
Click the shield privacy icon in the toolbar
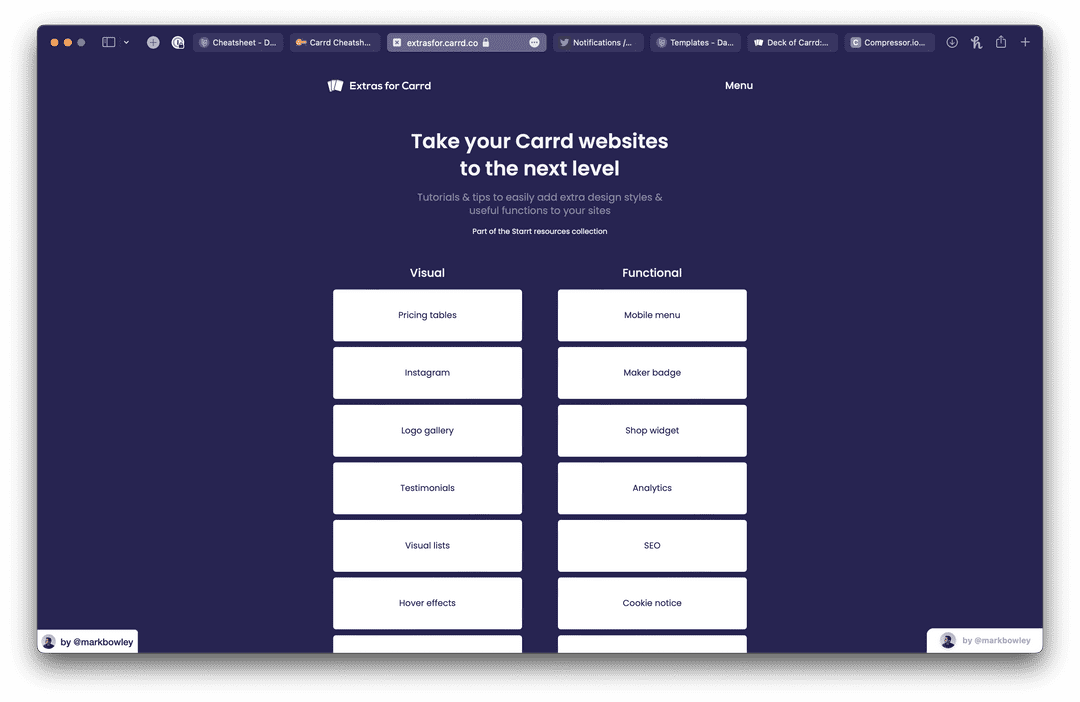tap(178, 43)
